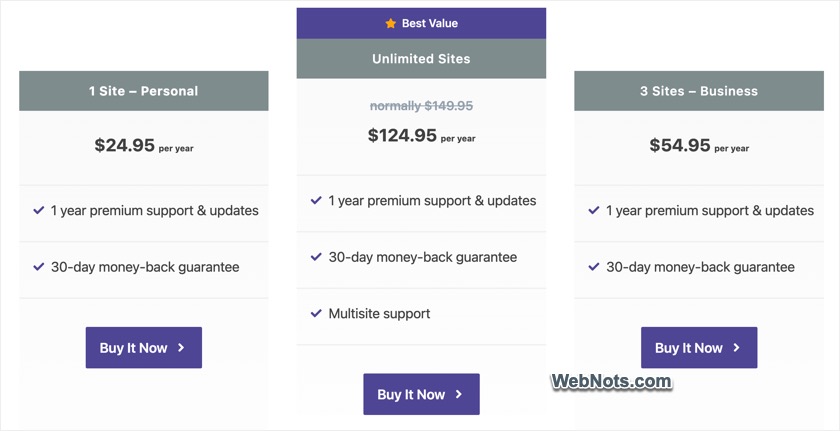Click the checkmark beside Multisite support
The image size is (840, 431).
[316, 313]
